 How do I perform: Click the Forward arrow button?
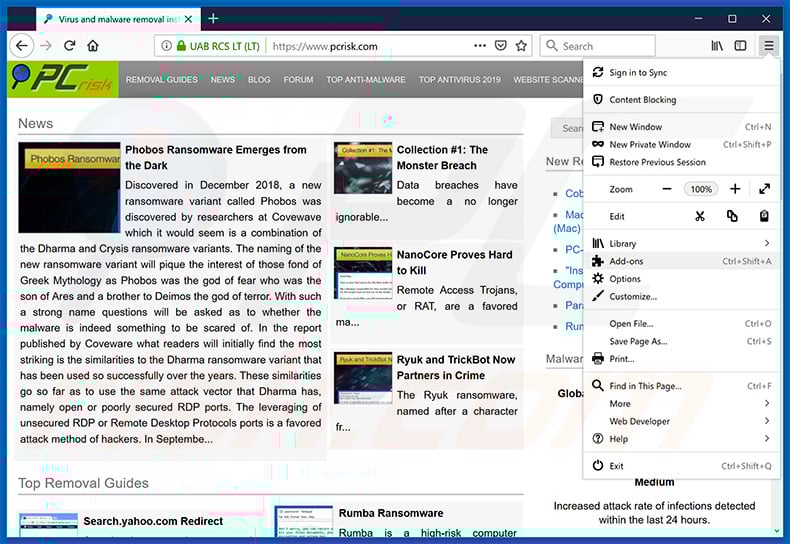(x=46, y=46)
